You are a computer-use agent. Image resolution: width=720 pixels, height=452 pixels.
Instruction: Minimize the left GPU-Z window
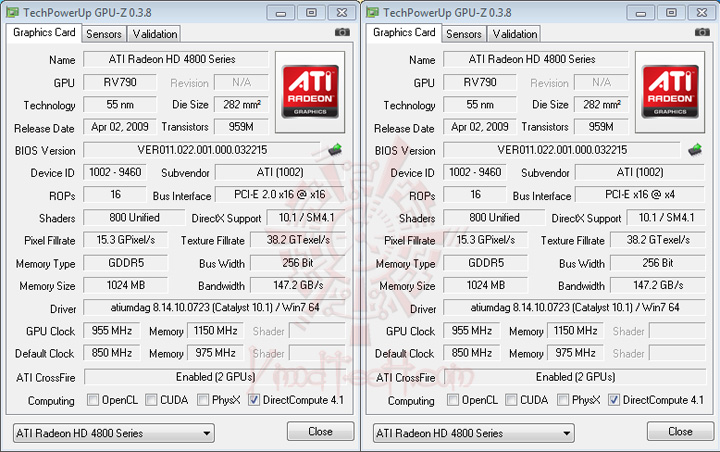tap(281, 13)
